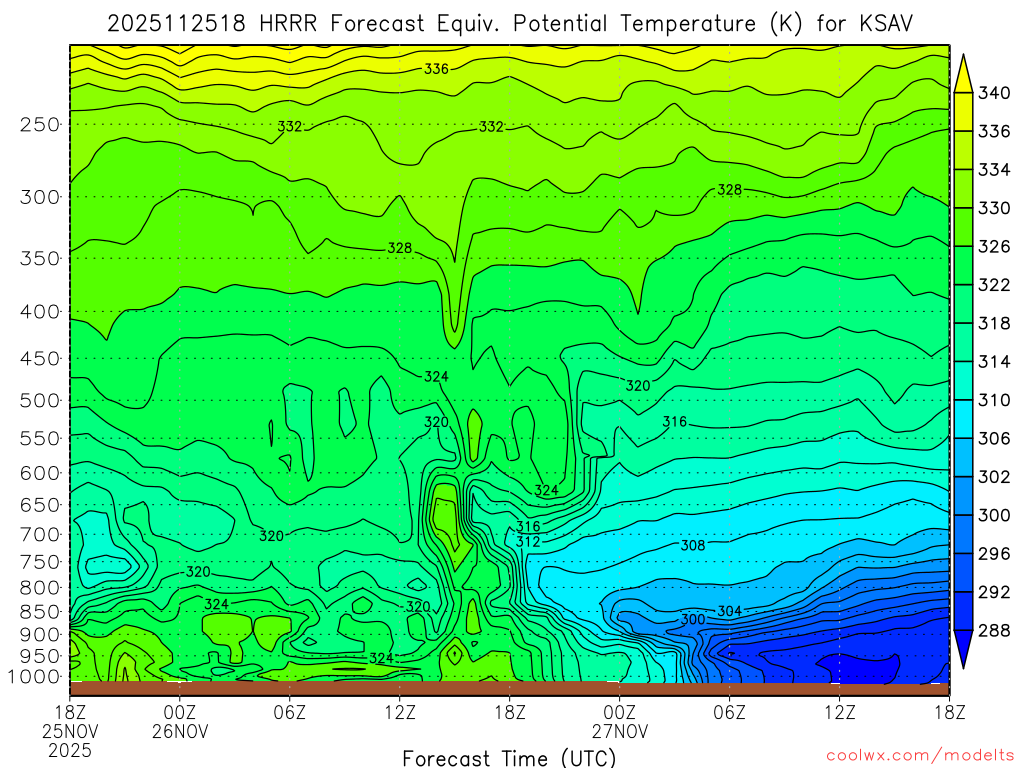Click the 312 contour label inside the plot
This screenshot has width=1024, height=768.
[528, 541]
